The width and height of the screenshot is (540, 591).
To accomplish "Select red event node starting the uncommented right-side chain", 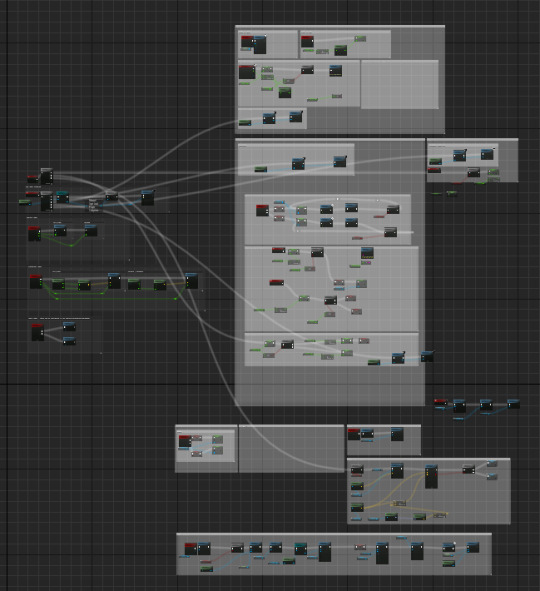I will [x=440, y=402].
